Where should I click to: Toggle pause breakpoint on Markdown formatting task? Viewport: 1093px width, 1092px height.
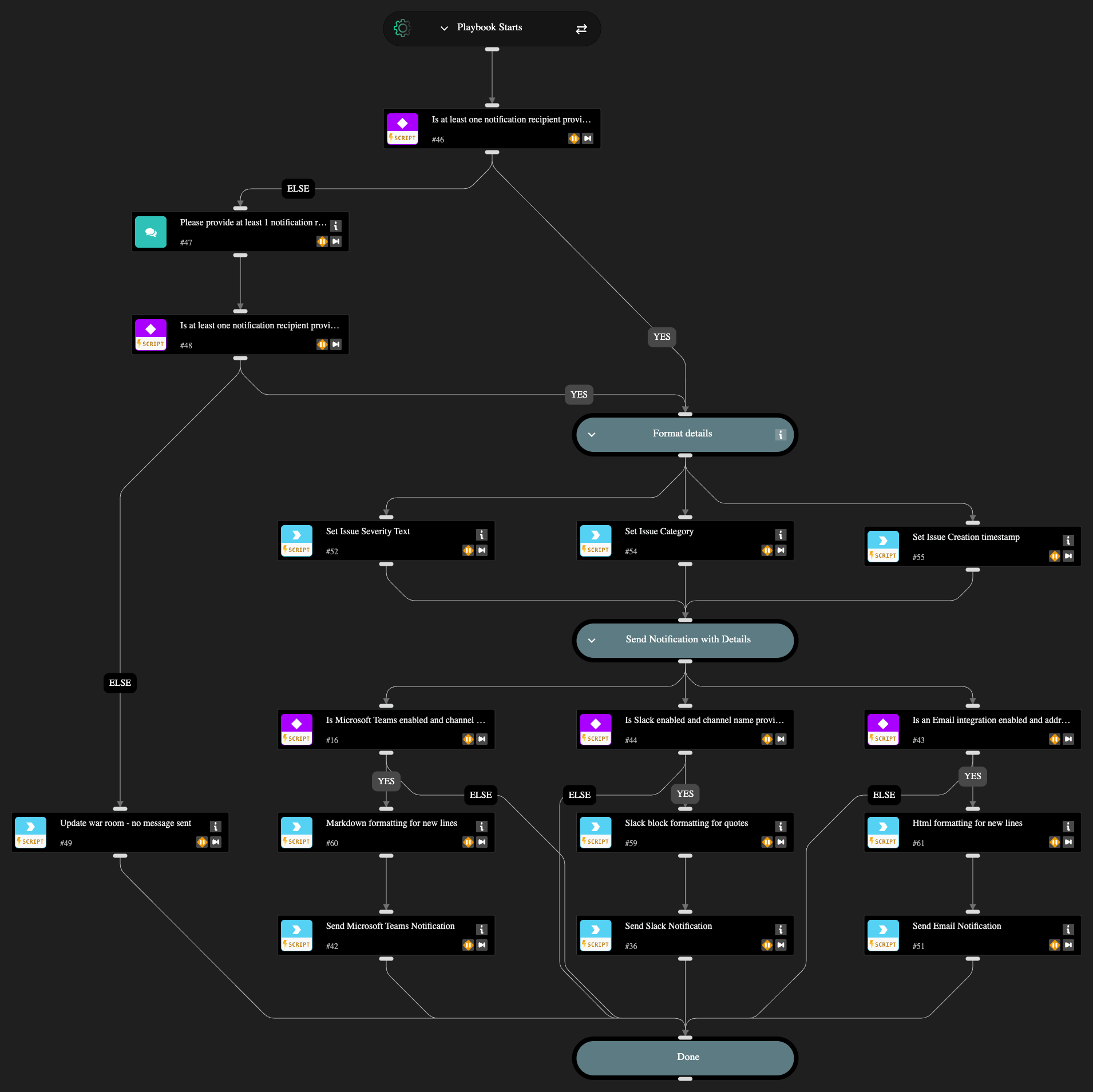point(468,842)
